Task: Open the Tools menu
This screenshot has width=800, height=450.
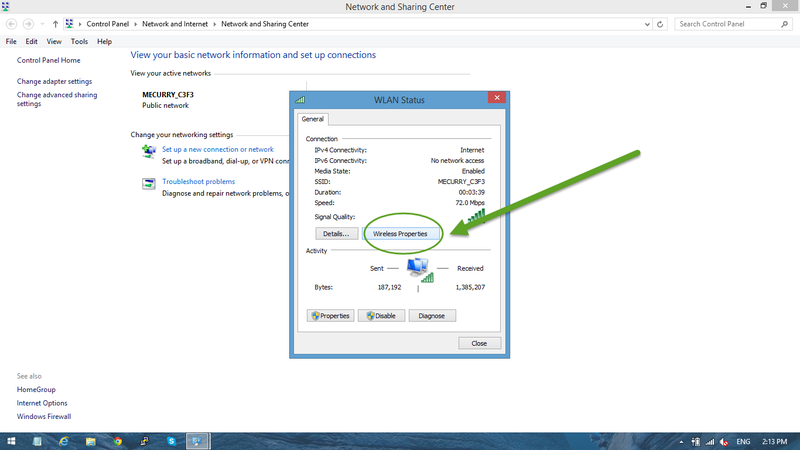Action: [79, 42]
